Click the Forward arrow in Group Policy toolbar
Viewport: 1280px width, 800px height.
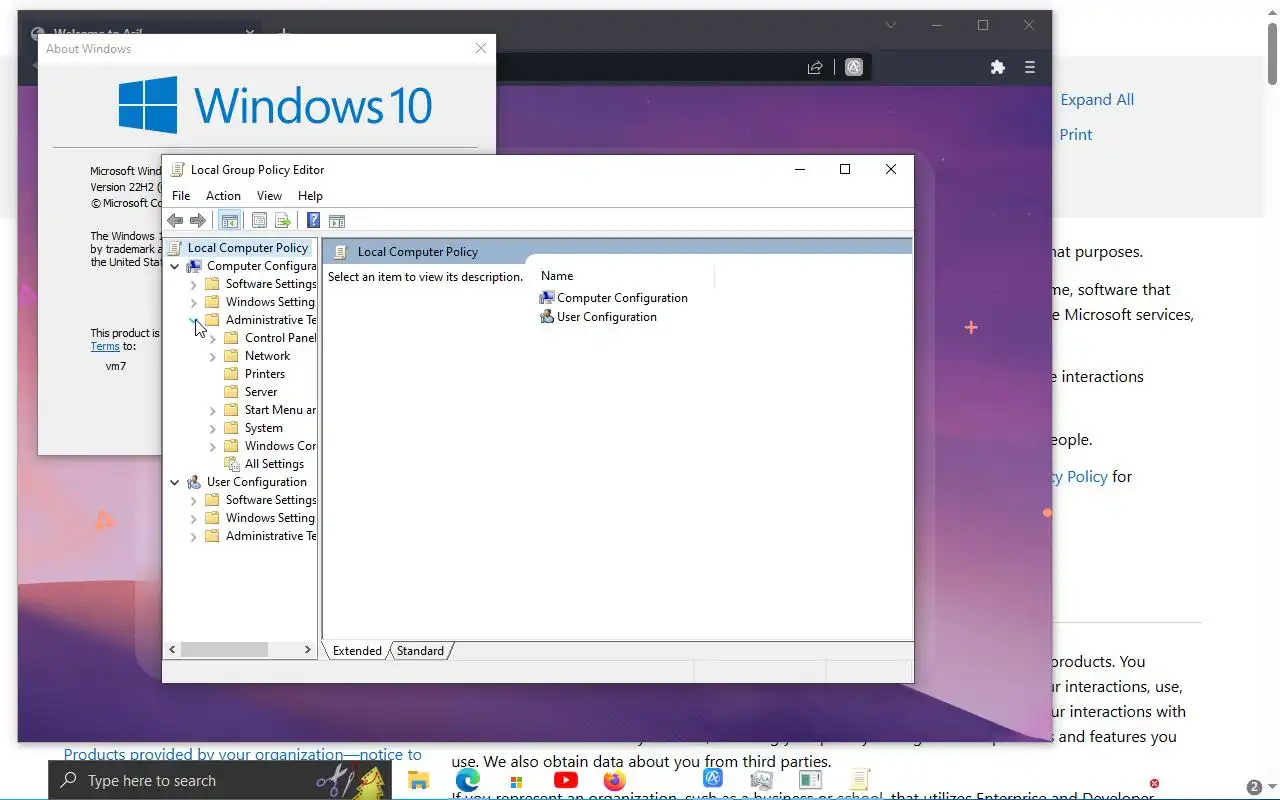(x=198, y=221)
